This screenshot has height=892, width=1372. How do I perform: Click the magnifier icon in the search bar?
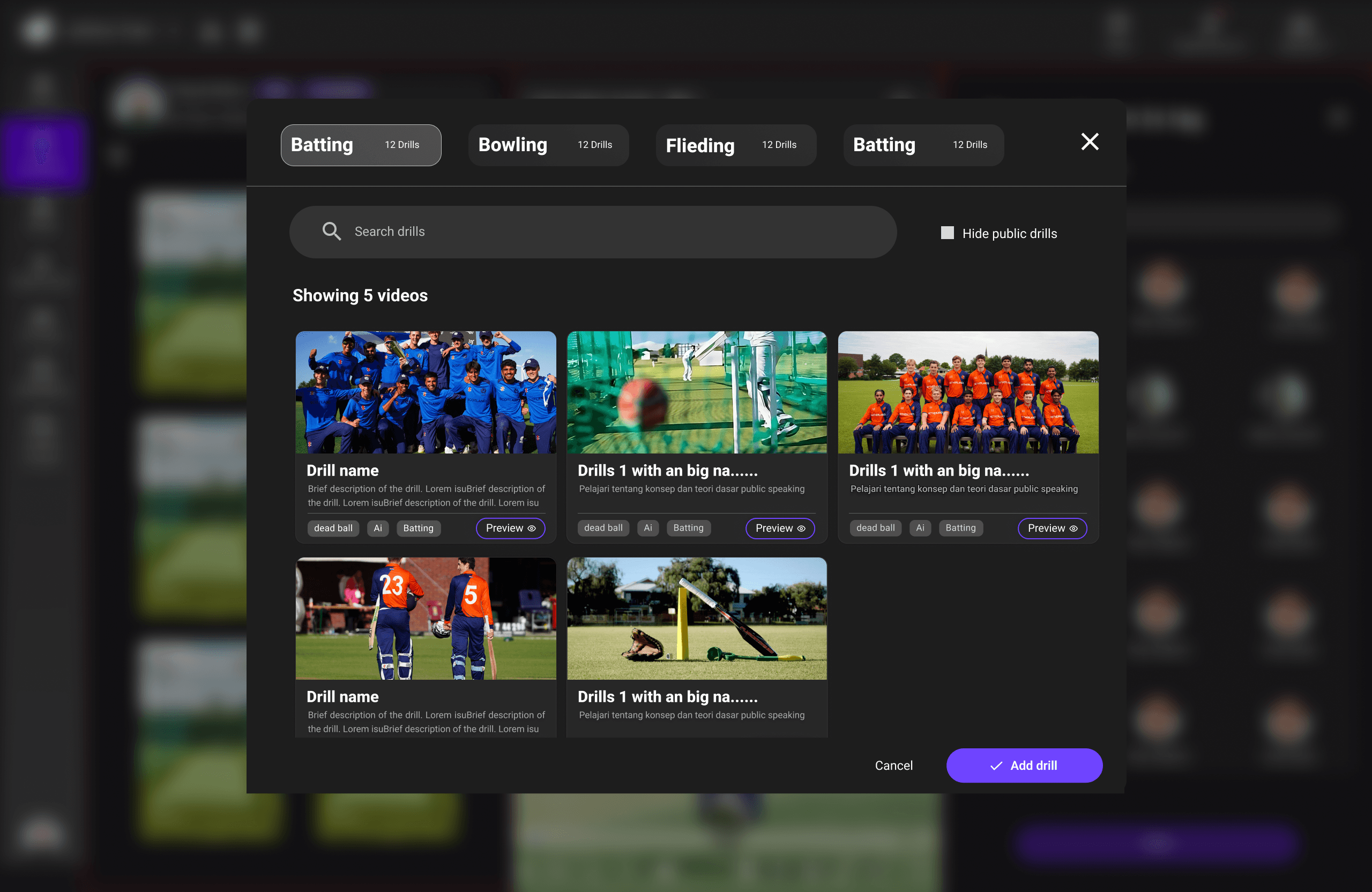pyautogui.click(x=331, y=231)
